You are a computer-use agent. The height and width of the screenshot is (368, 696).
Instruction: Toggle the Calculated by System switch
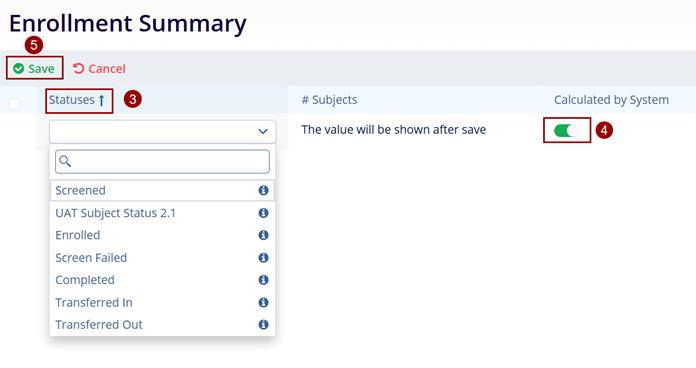click(x=566, y=131)
